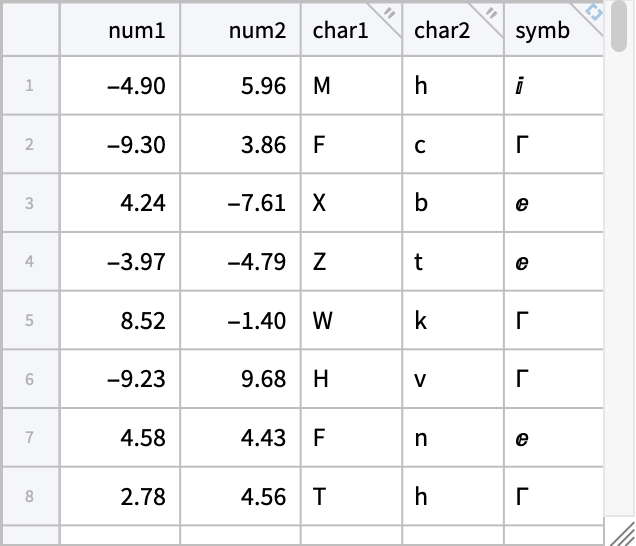Image resolution: width=636 pixels, height=546 pixels.
Task: Click the resize grip in the bottom-right corner
Action: (x=624, y=534)
